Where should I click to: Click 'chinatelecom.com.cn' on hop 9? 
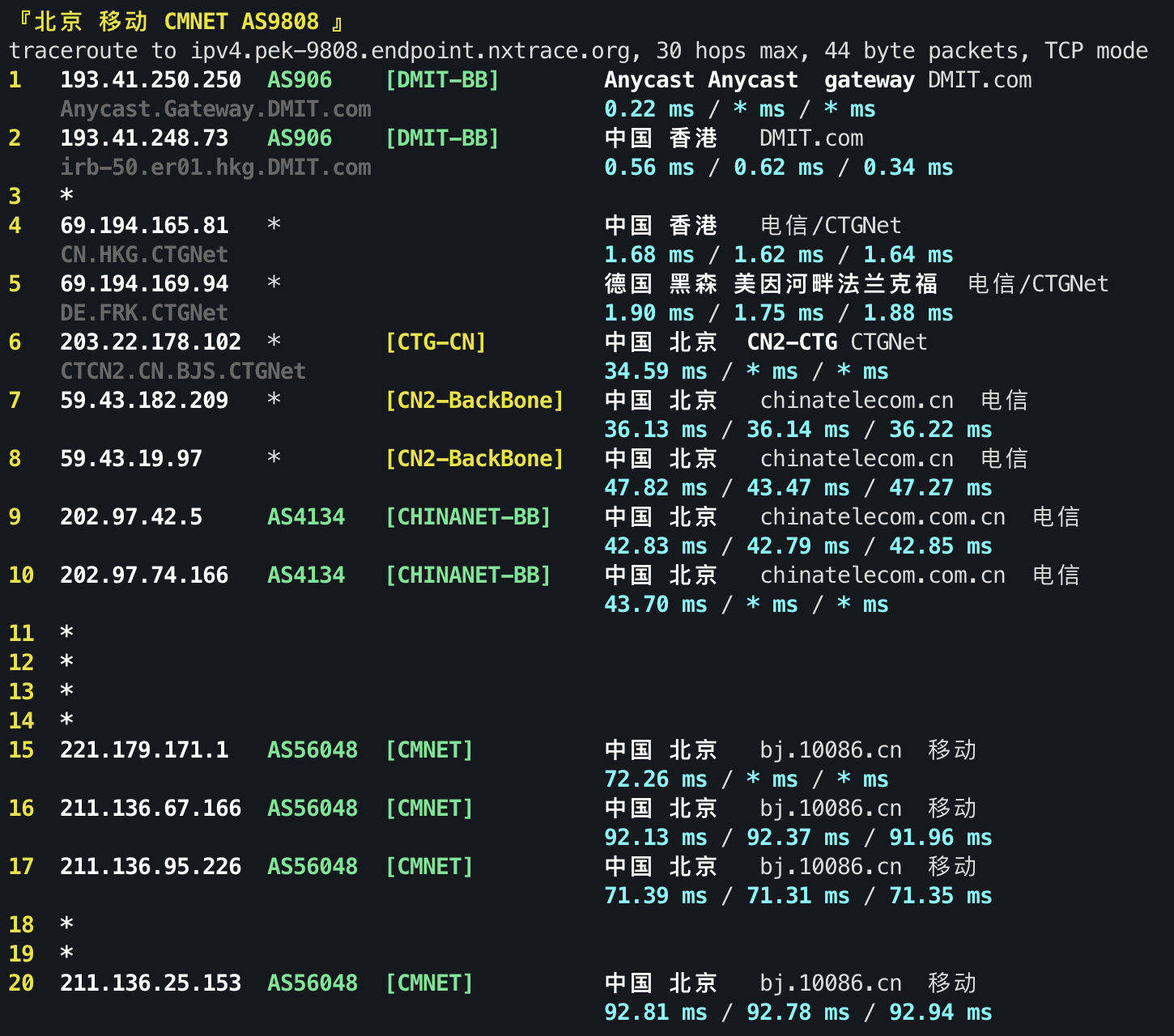tap(883, 517)
